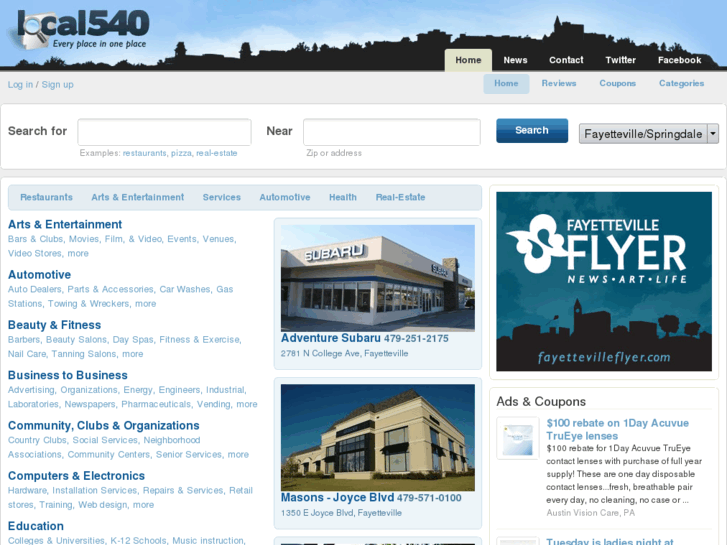Screen dimensions: 727x545
Task: Open the $100 rebate Acuvue coupon title
Action: [x=617, y=430]
